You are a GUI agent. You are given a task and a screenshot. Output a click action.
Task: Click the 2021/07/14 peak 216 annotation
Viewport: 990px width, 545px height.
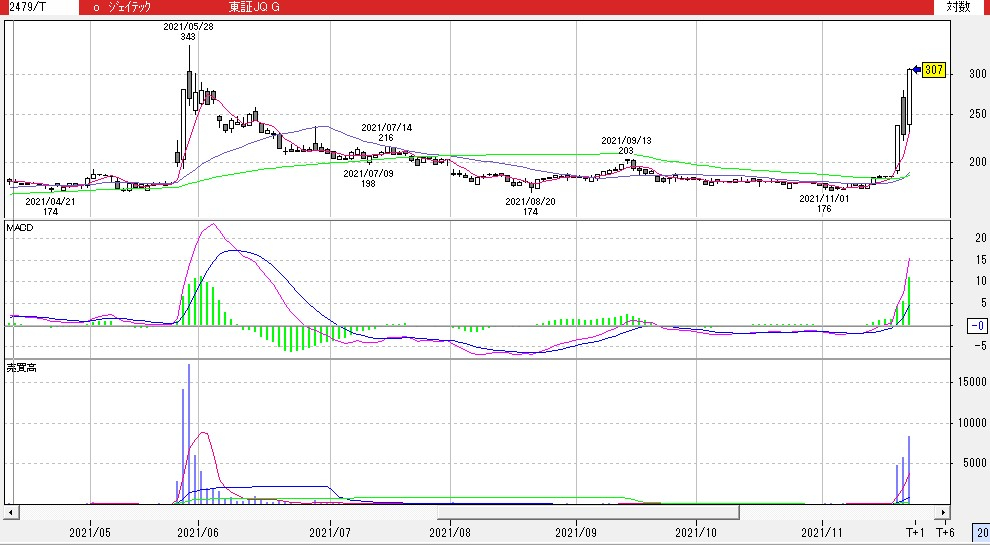(x=386, y=132)
